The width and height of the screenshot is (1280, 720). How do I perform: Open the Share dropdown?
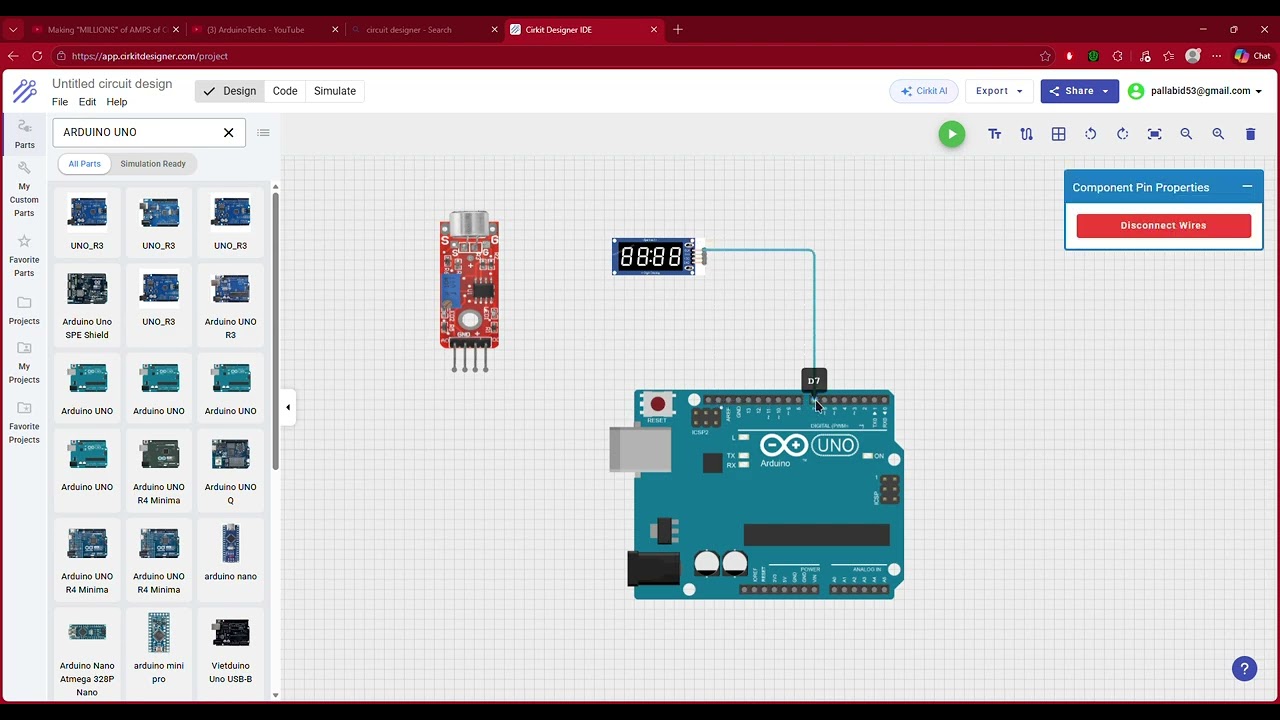pos(1080,91)
